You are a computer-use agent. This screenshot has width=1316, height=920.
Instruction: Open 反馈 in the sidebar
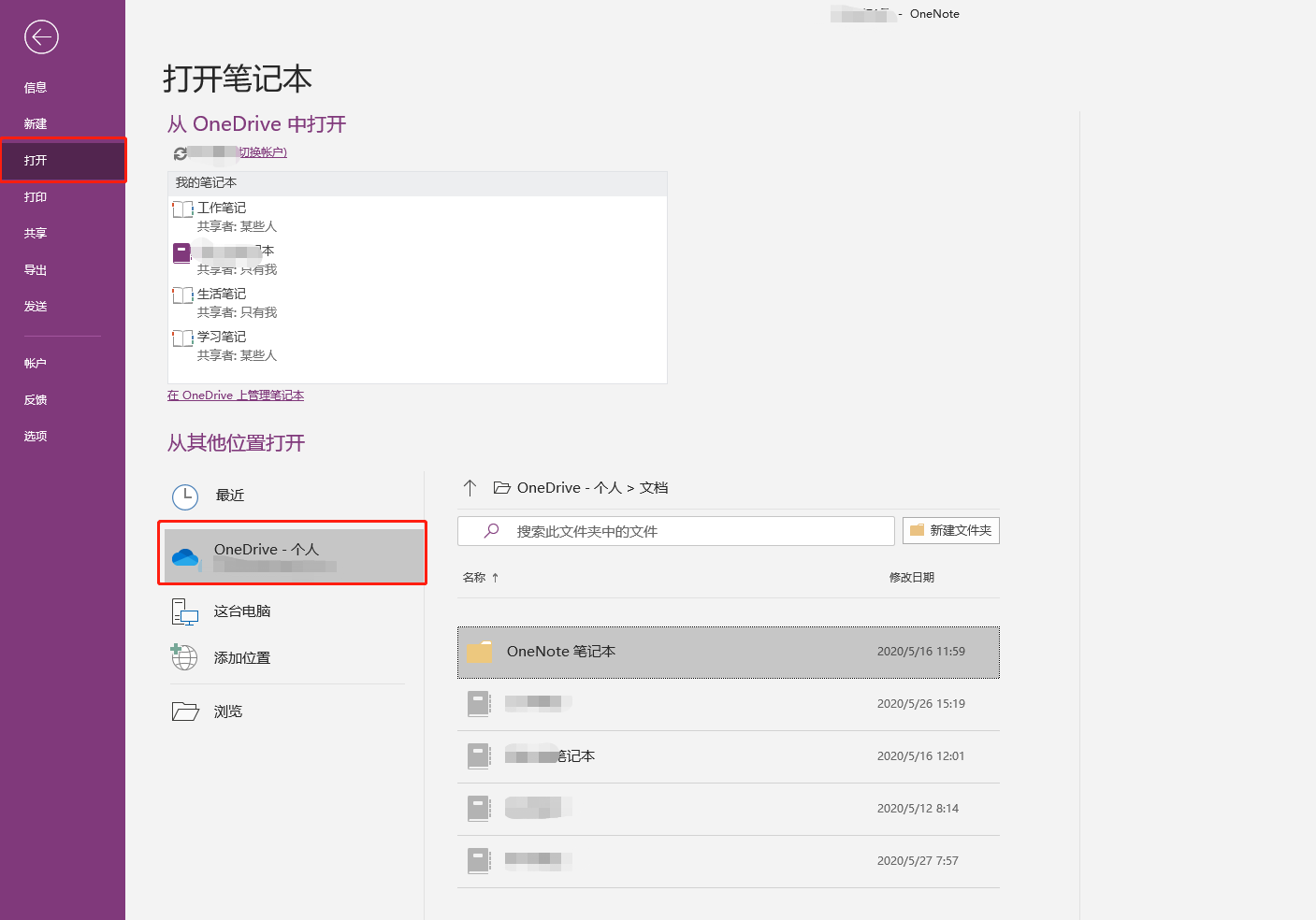pos(36,400)
